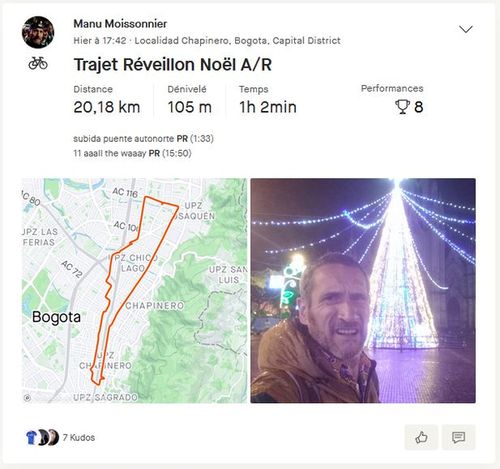Open the Trajet Réveillon Noël A/R activity title

pyautogui.click(x=173, y=65)
